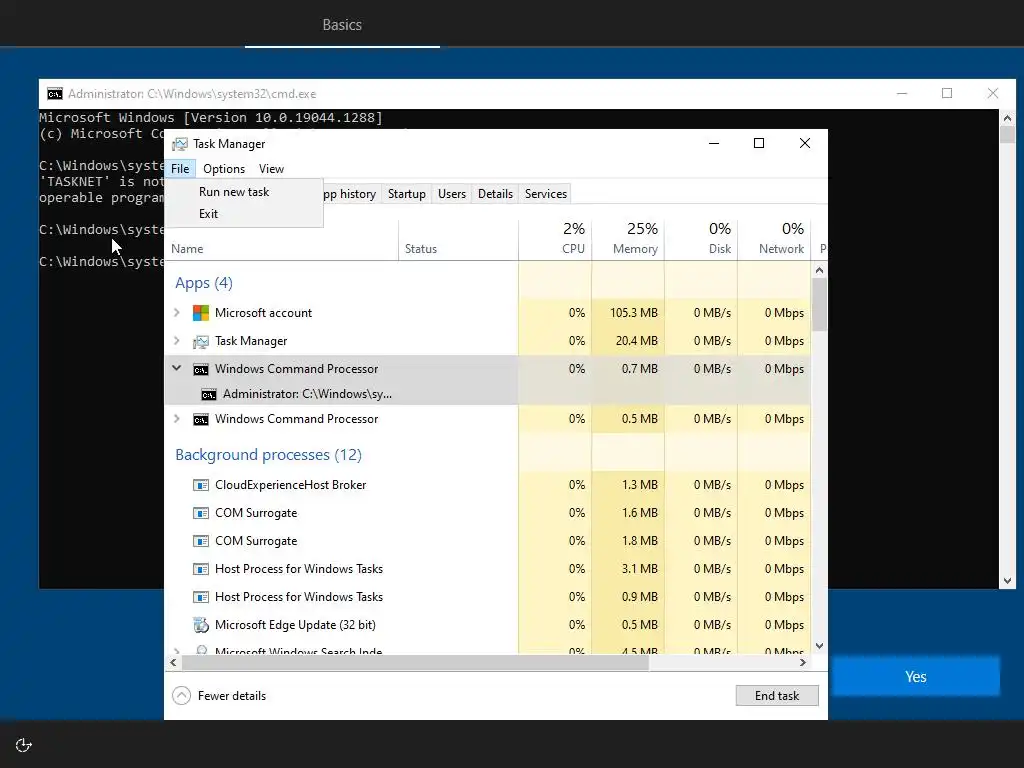Click icon of COM Surrogate using 1.6 MB
The height and width of the screenshot is (768, 1024).
click(200, 513)
